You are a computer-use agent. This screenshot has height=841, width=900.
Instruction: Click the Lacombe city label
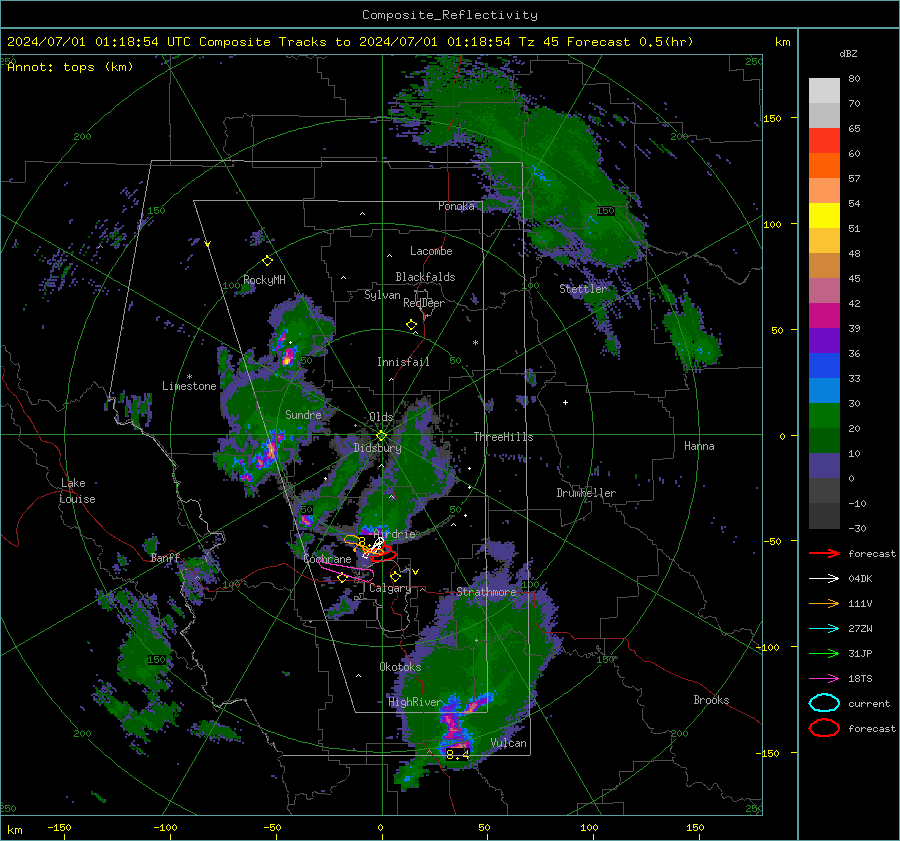tap(431, 251)
